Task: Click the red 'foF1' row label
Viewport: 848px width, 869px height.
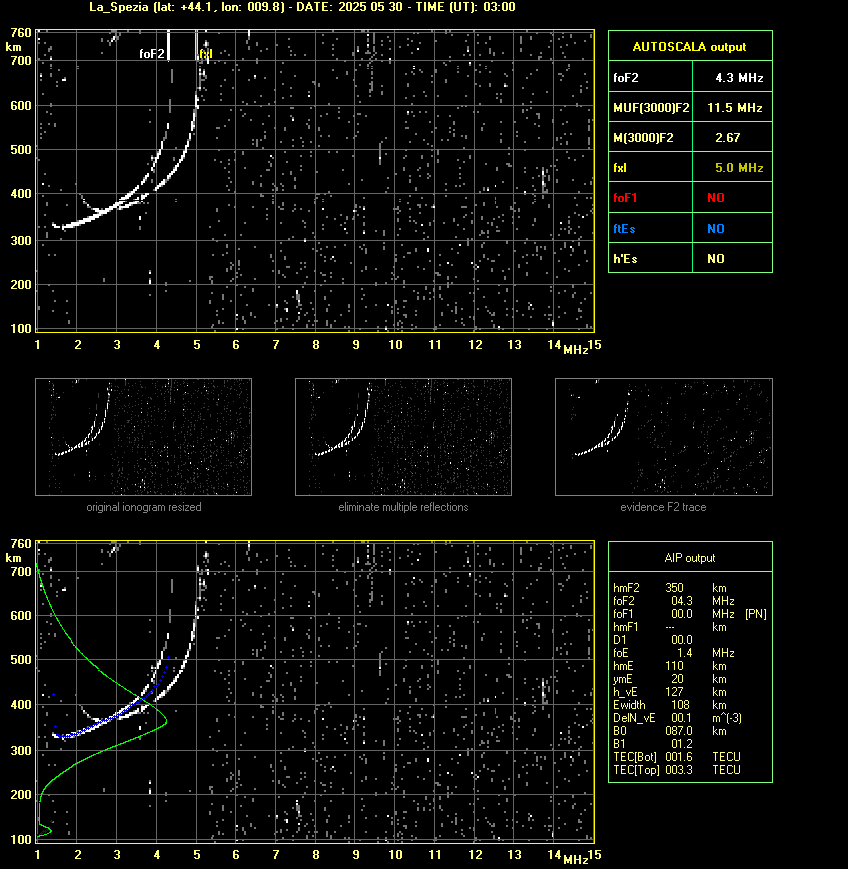Action: tap(625, 197)
